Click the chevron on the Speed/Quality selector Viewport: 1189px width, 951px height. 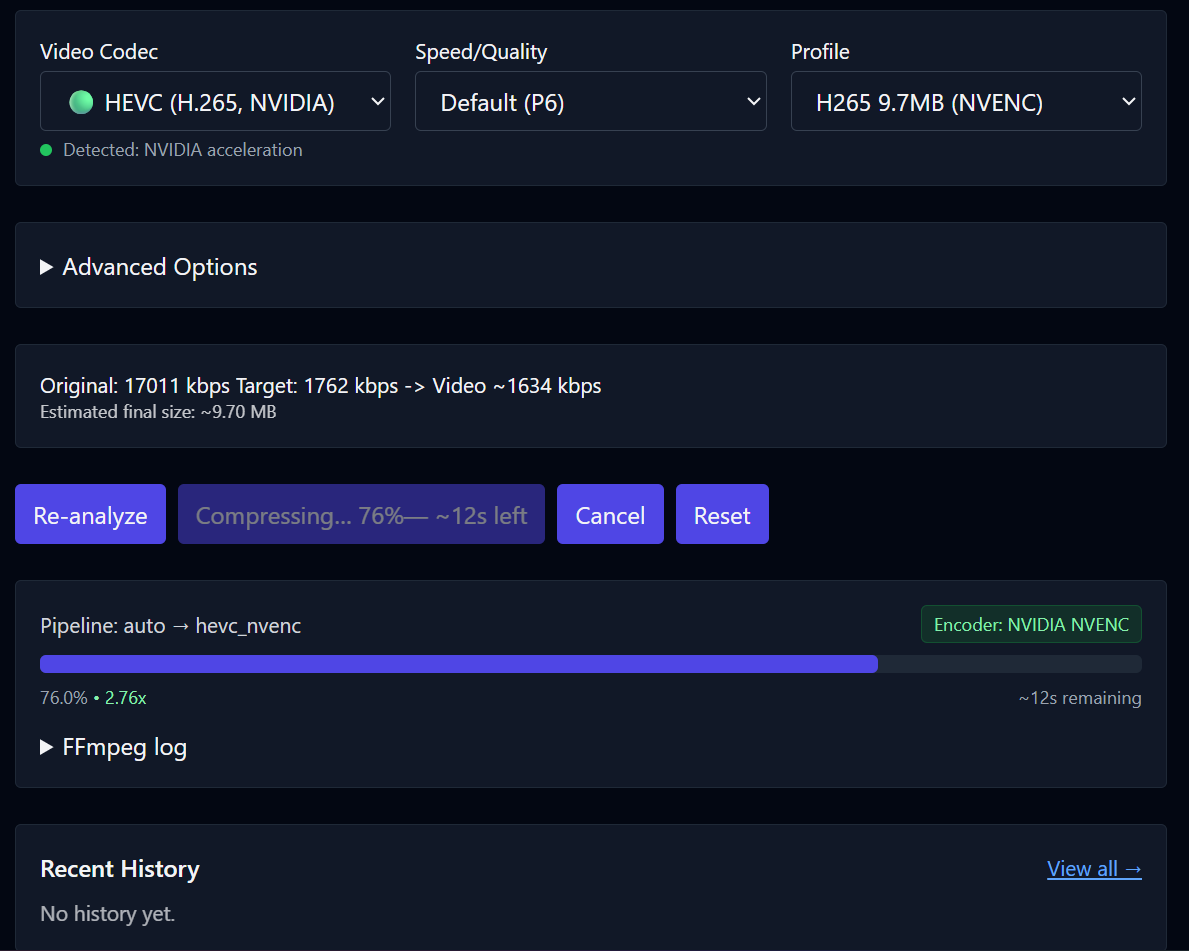(x=753, y=101)
